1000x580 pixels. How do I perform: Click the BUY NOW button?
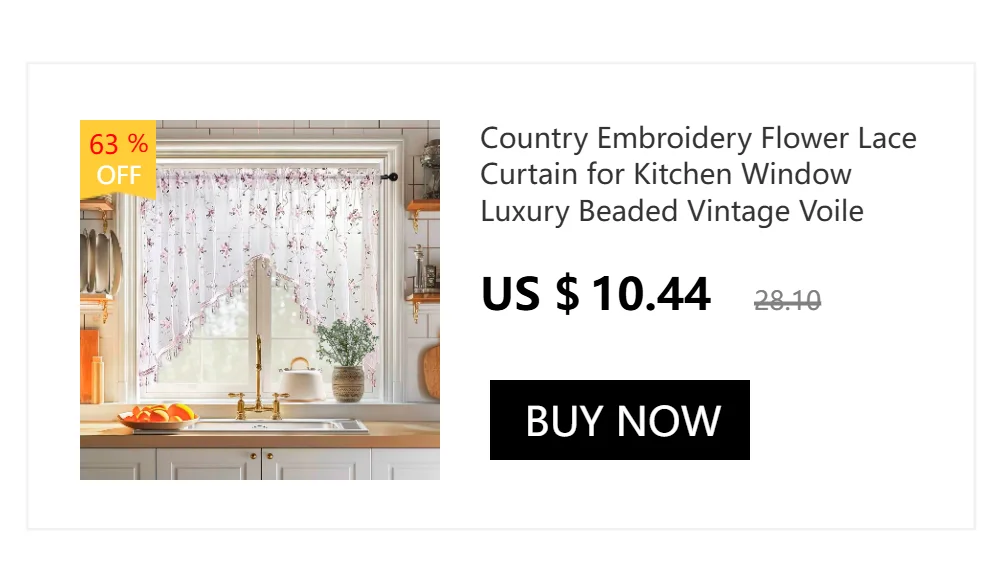(x=619, y=420)
